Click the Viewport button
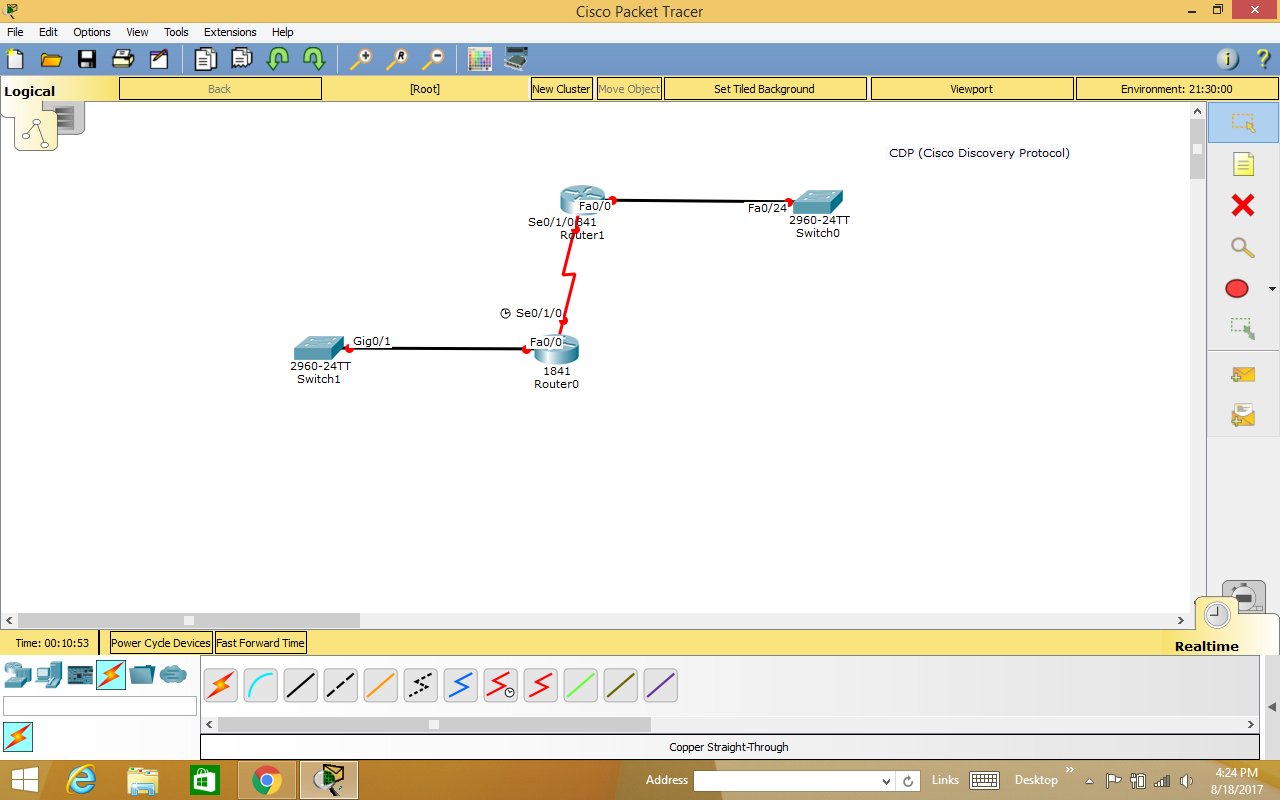Screen dimensions: 1280x800 point(971,89)
